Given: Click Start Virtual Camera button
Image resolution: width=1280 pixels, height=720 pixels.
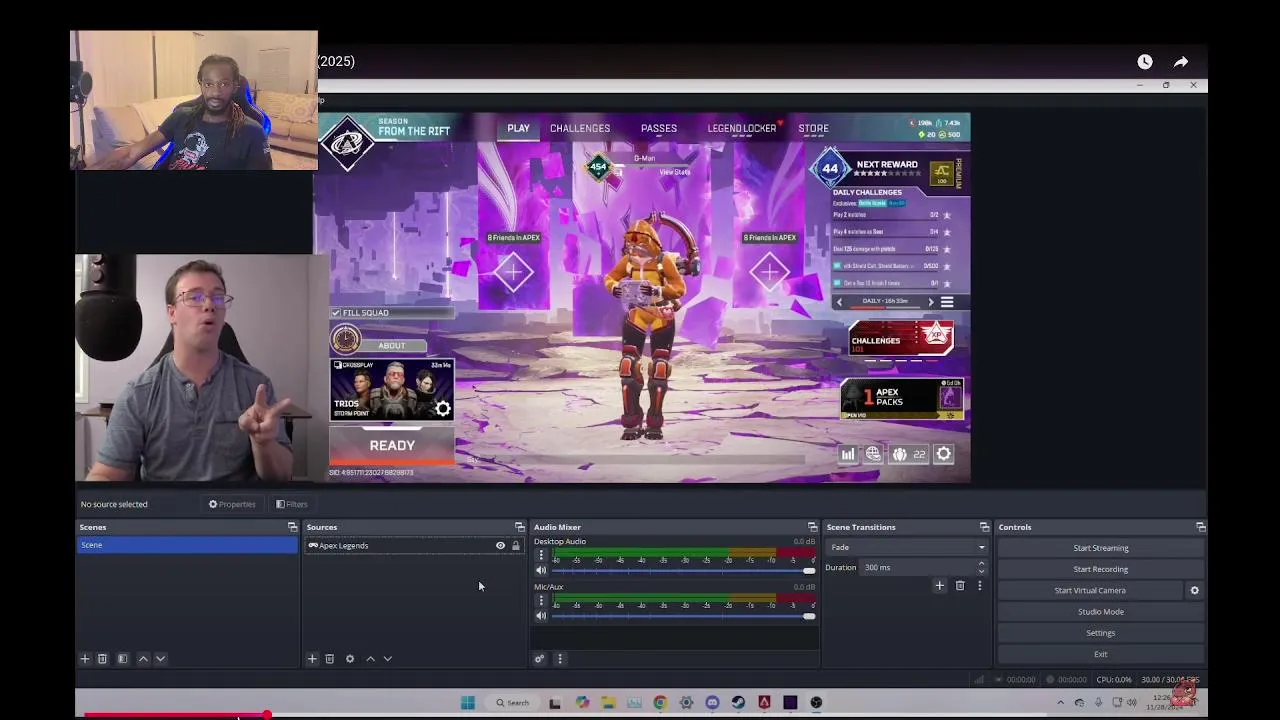Looking at the screenshot, I should (1090, 591).
